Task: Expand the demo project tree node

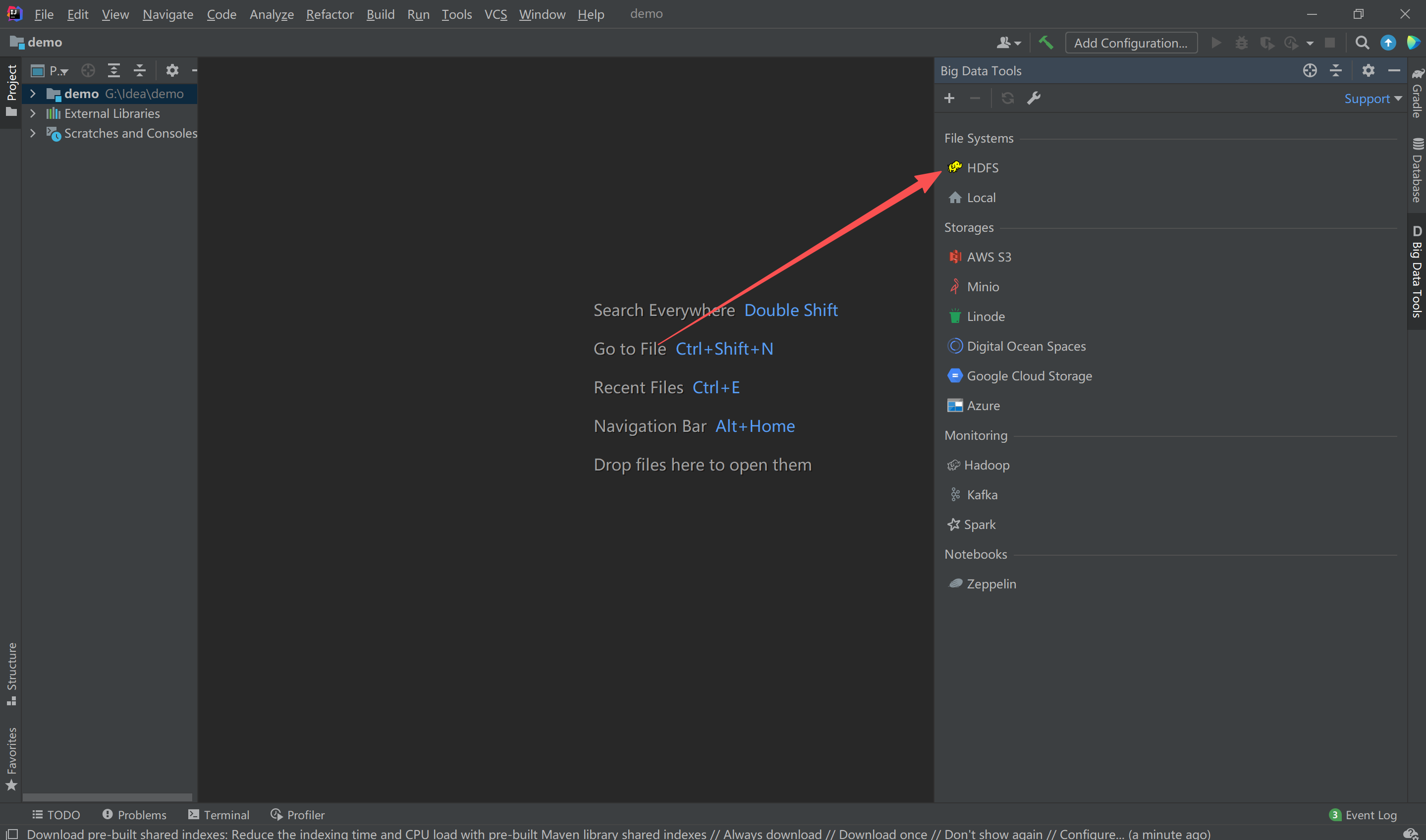Action: coord(33,94)
